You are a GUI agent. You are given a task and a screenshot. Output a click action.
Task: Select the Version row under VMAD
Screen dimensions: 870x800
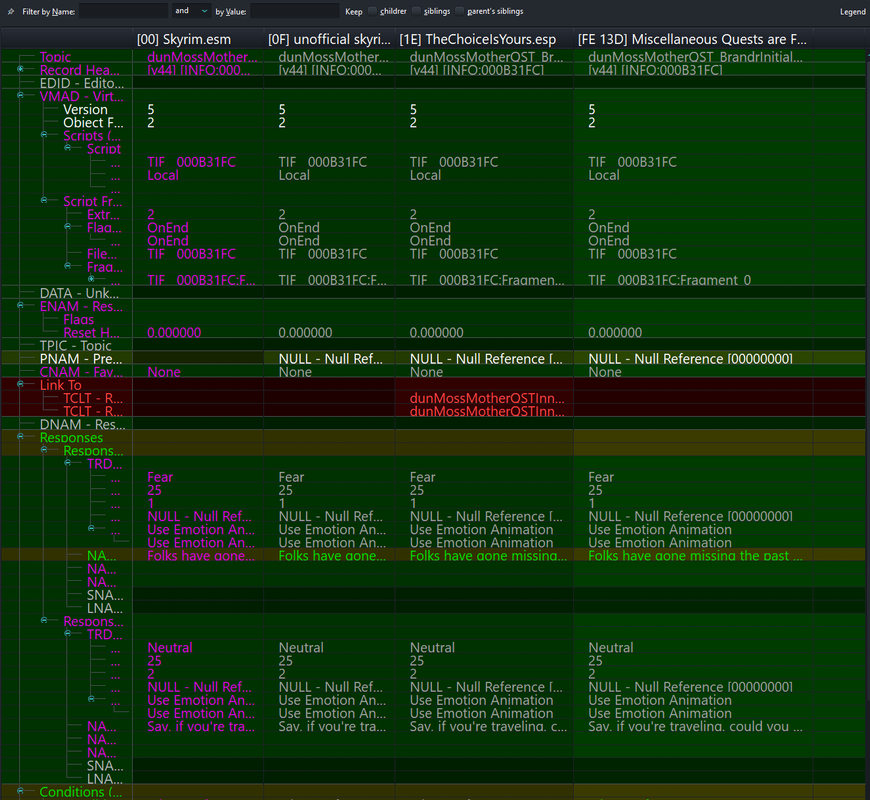pyautogui.click(x=85, y=109)
